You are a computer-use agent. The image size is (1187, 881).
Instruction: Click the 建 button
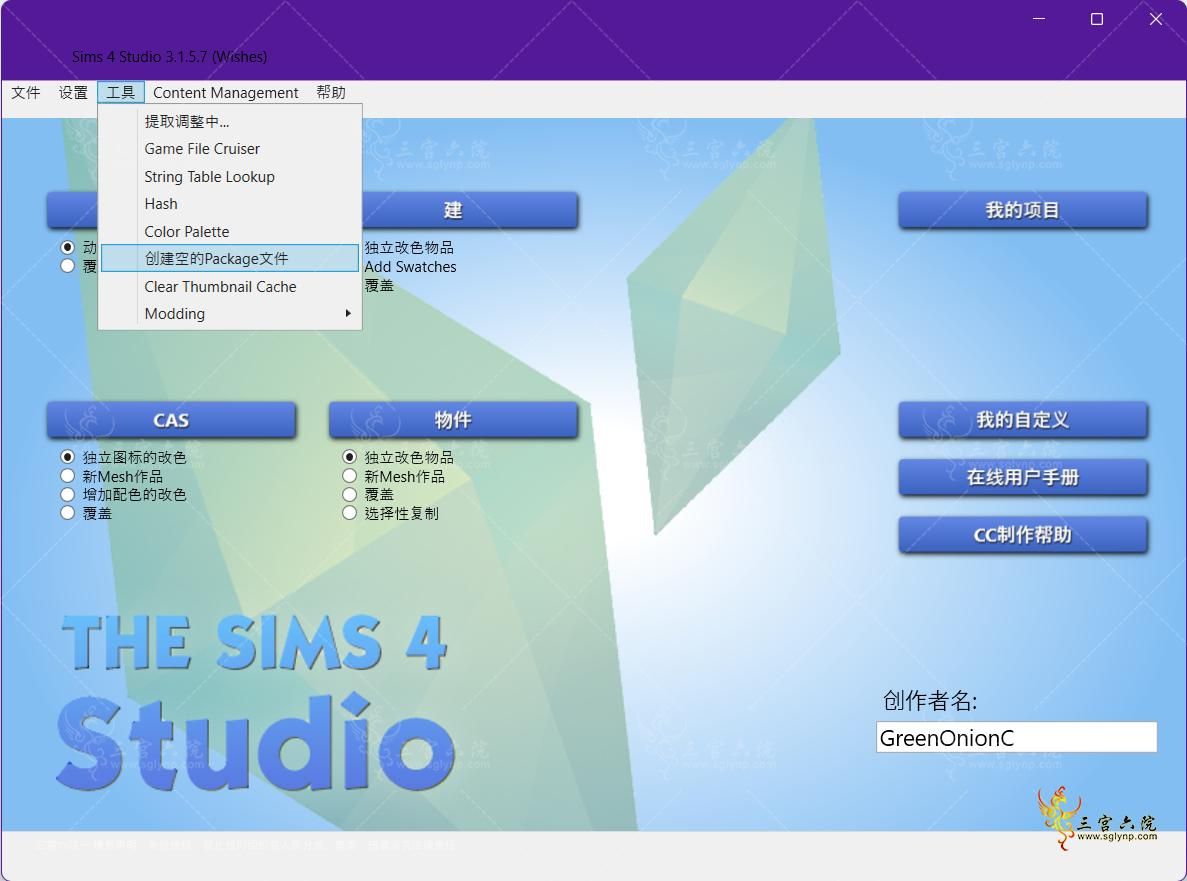[470, 210]
